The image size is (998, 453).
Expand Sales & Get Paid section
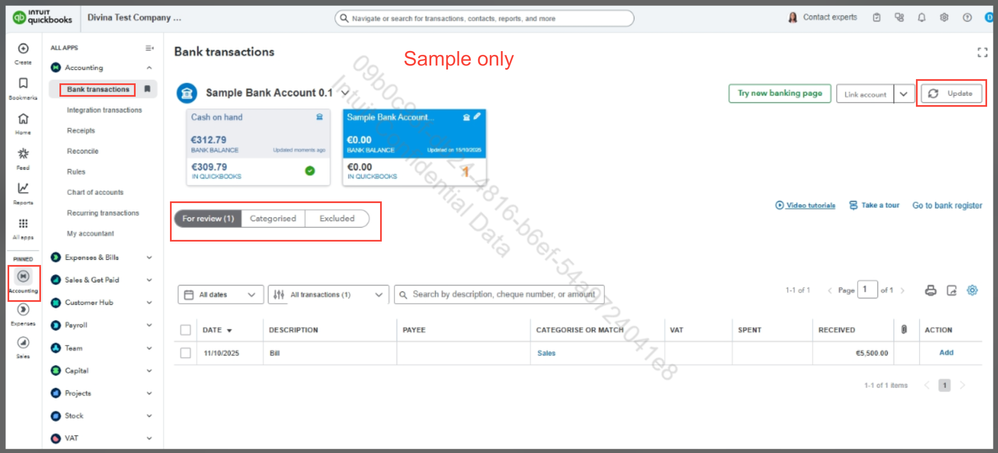point(150,280)
